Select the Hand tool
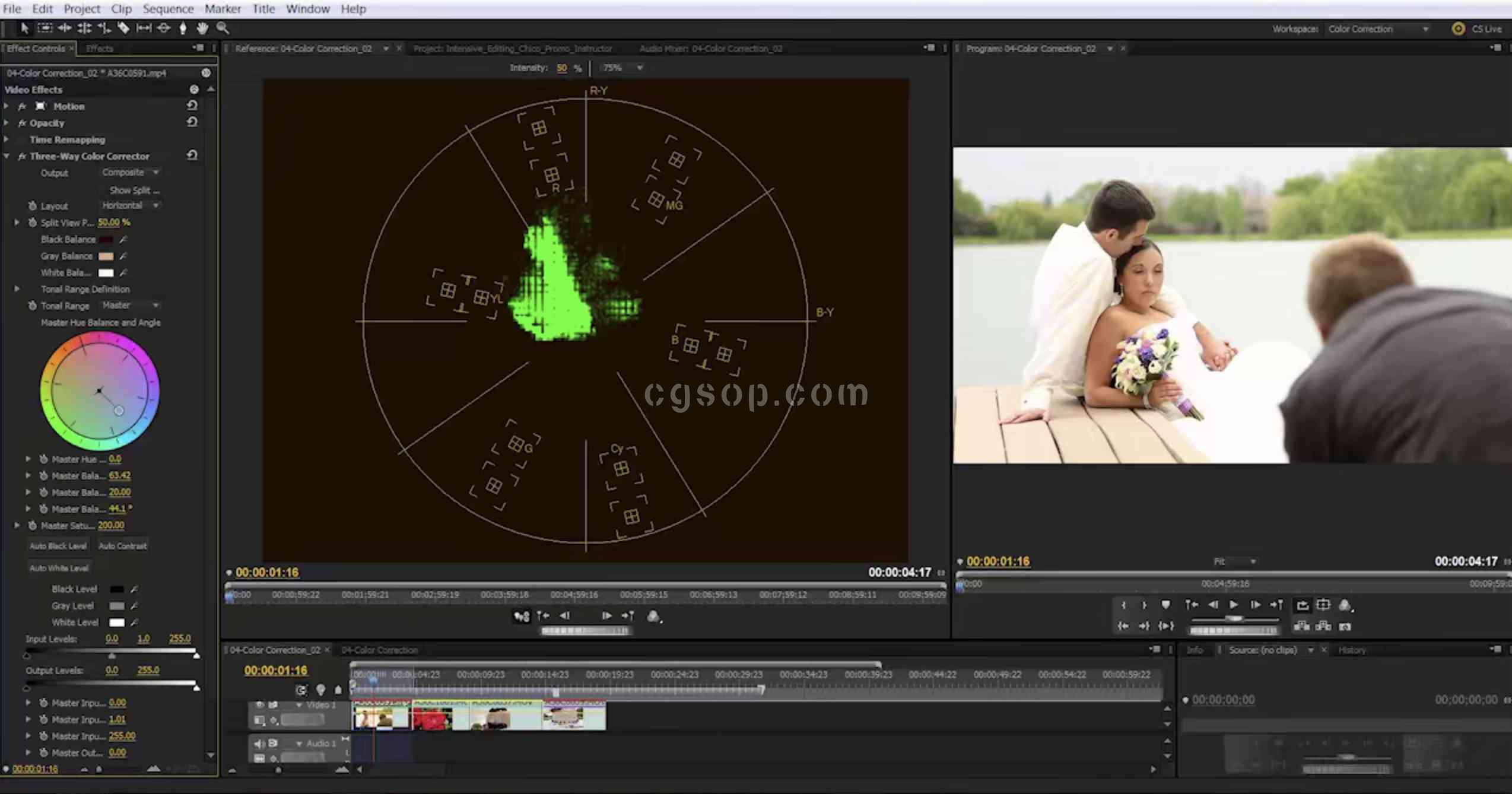The image size is (1512, 794). point(202,28)
